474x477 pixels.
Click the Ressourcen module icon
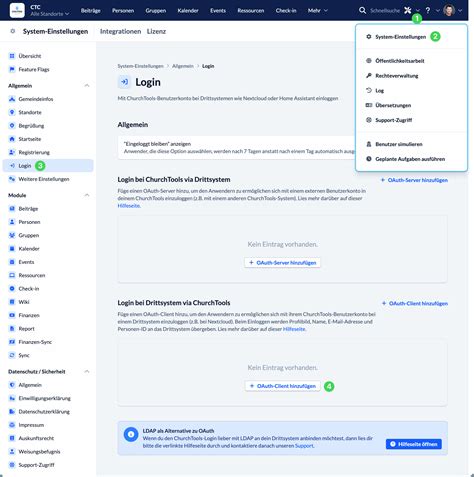12,275
